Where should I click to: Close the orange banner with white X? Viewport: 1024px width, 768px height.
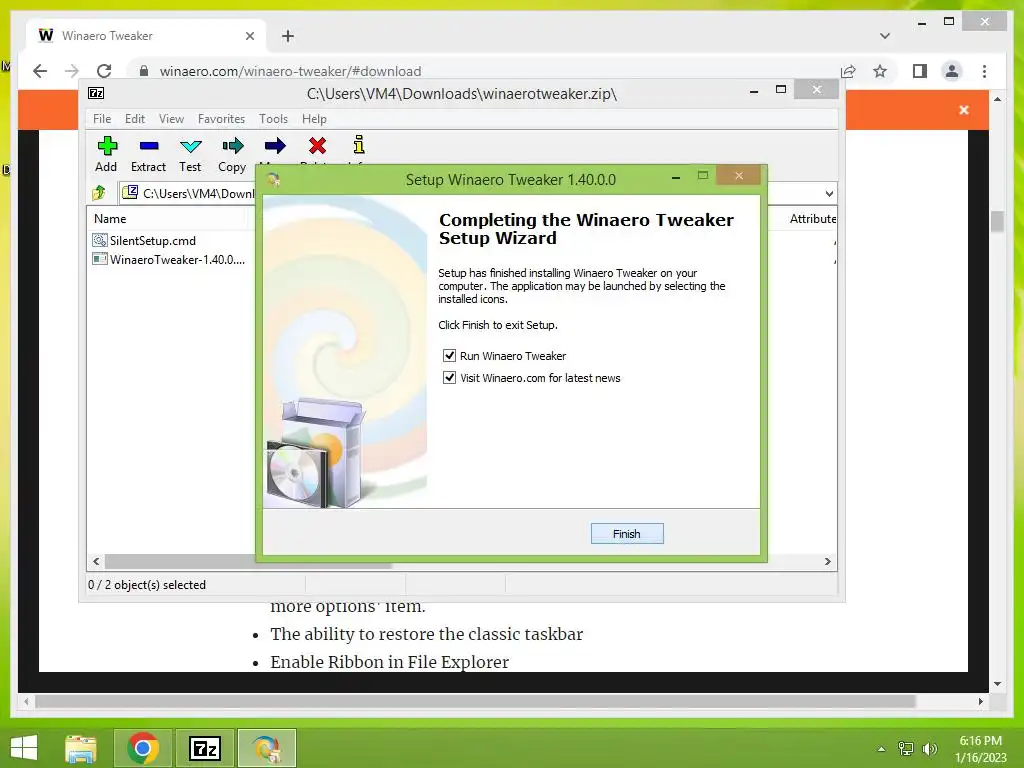(964, 110)
